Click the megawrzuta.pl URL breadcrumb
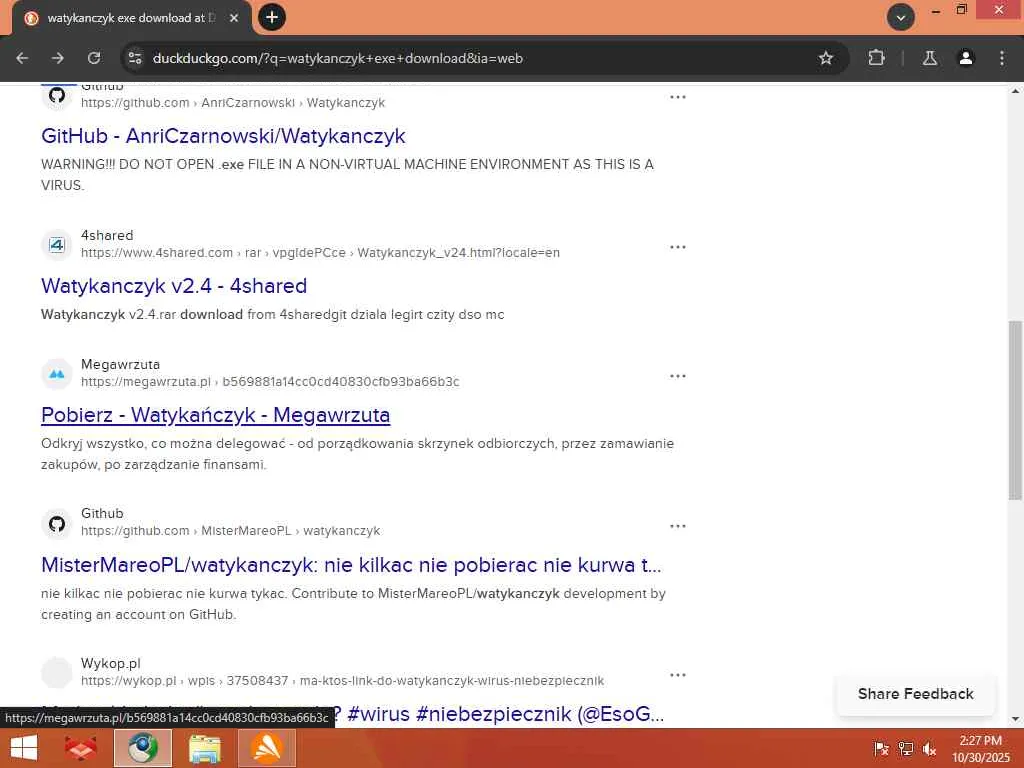This screenshot has height=768, width=1024. click(270, 381)
